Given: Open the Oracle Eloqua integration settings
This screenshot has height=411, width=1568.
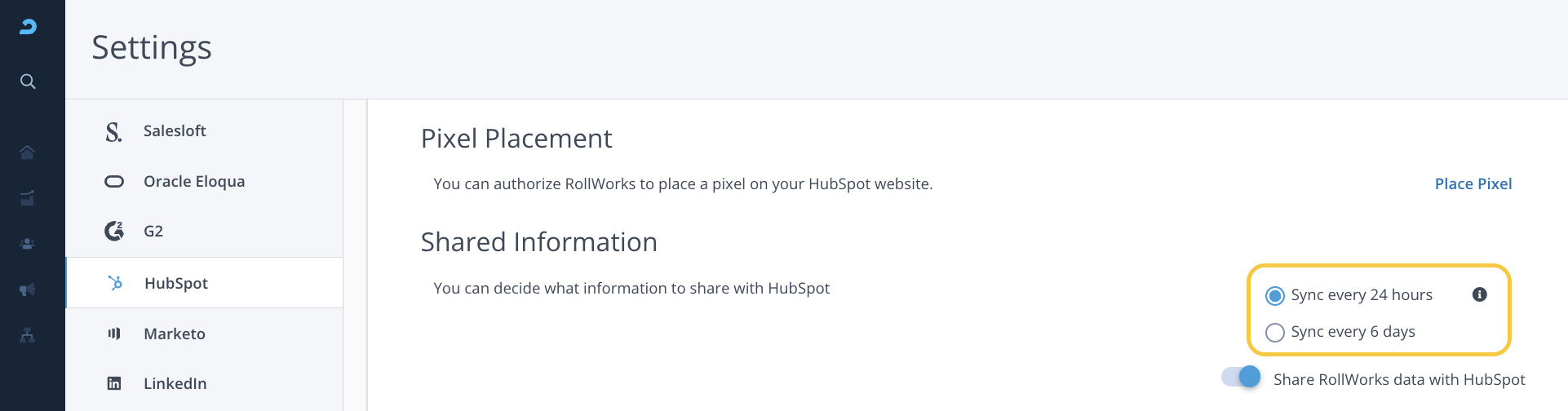Looking at the screenshot, I should [194, 181].
